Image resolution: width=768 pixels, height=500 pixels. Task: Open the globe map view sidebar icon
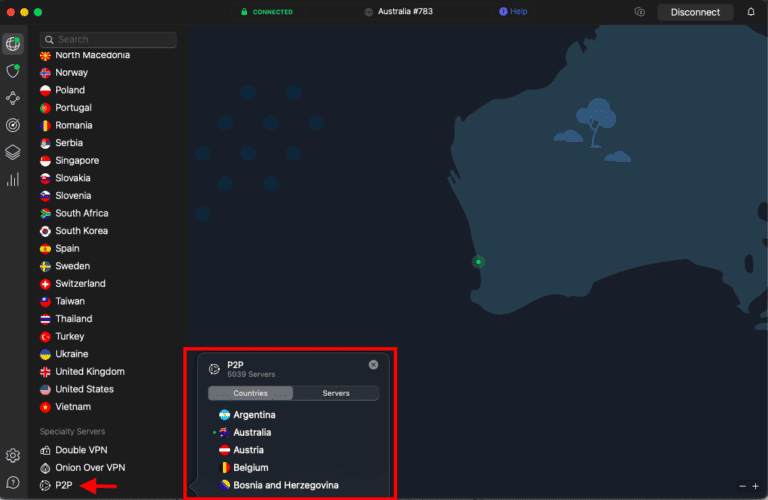coord(13,44)
